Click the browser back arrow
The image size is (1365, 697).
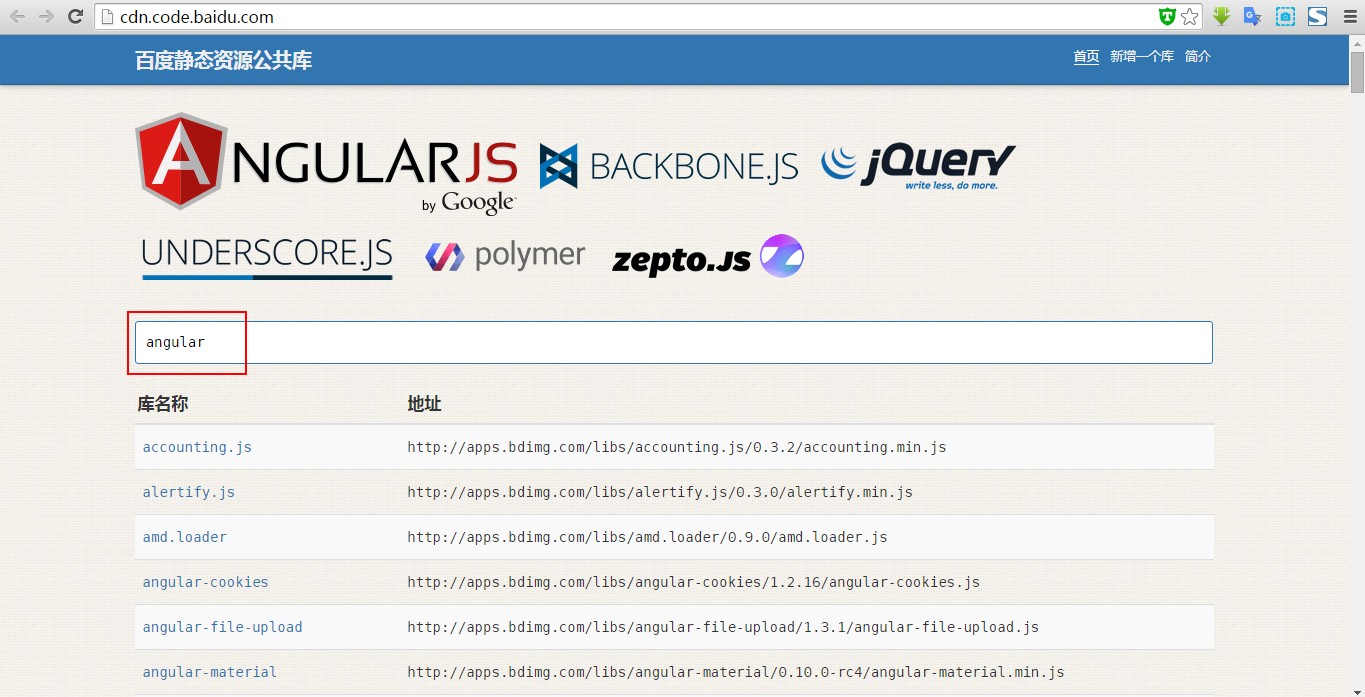(17, 16)
